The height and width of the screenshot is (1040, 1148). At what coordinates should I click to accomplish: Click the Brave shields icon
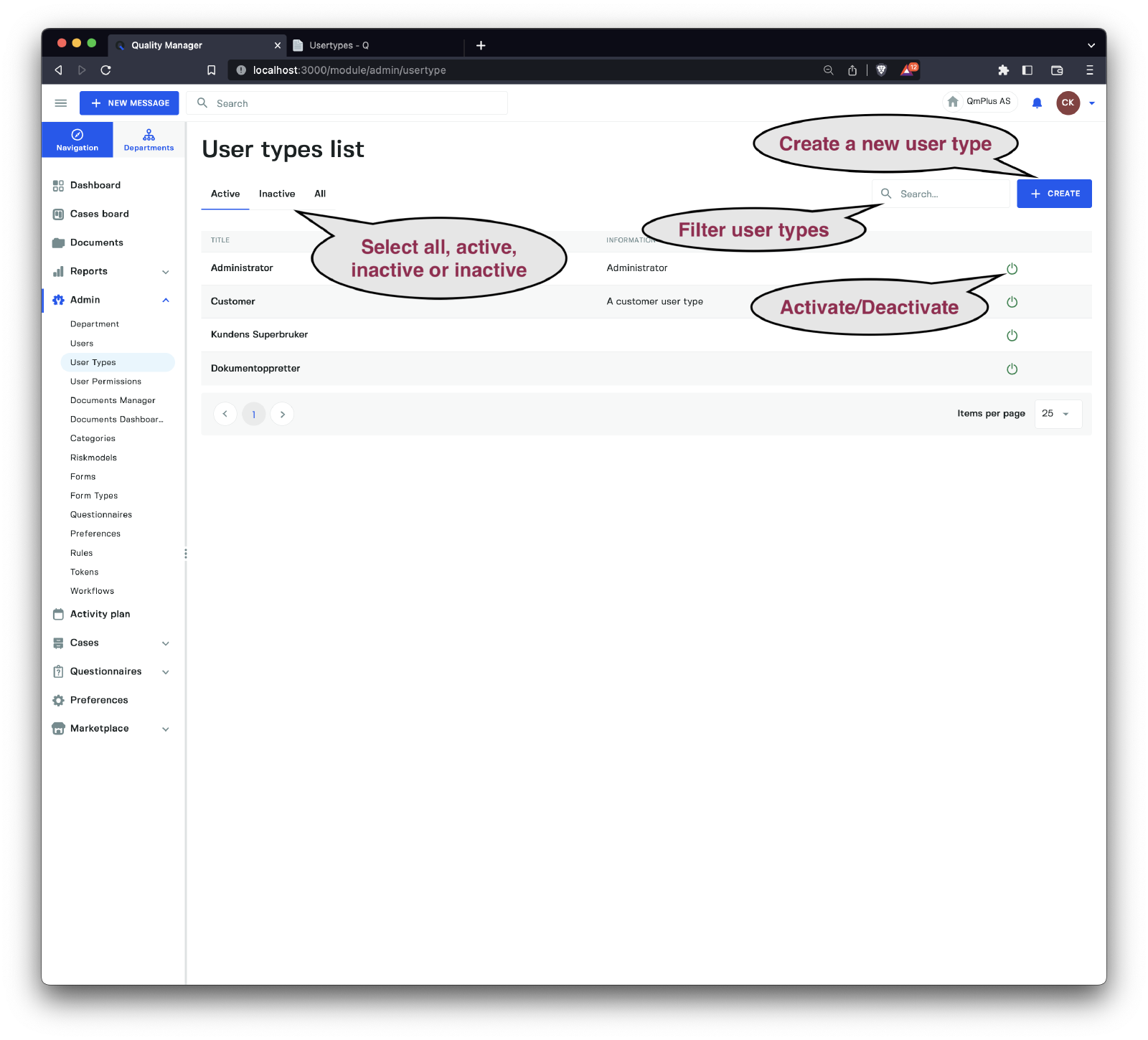coord(882,70)
